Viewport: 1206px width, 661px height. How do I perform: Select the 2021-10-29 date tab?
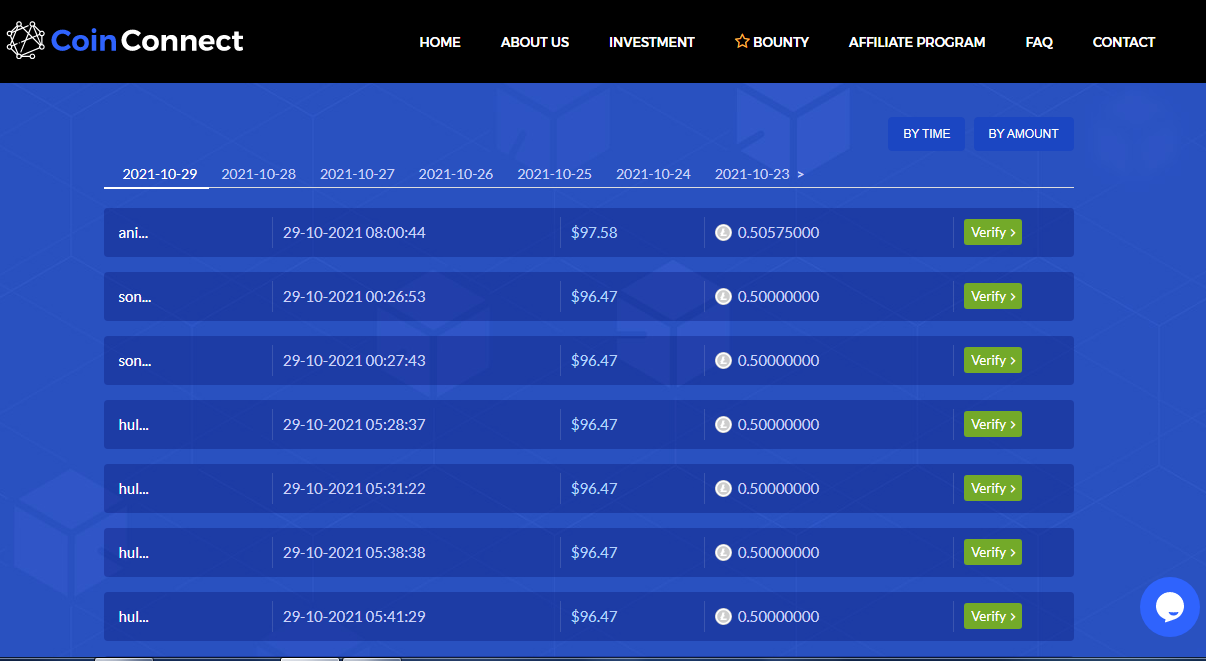(160, 174)
